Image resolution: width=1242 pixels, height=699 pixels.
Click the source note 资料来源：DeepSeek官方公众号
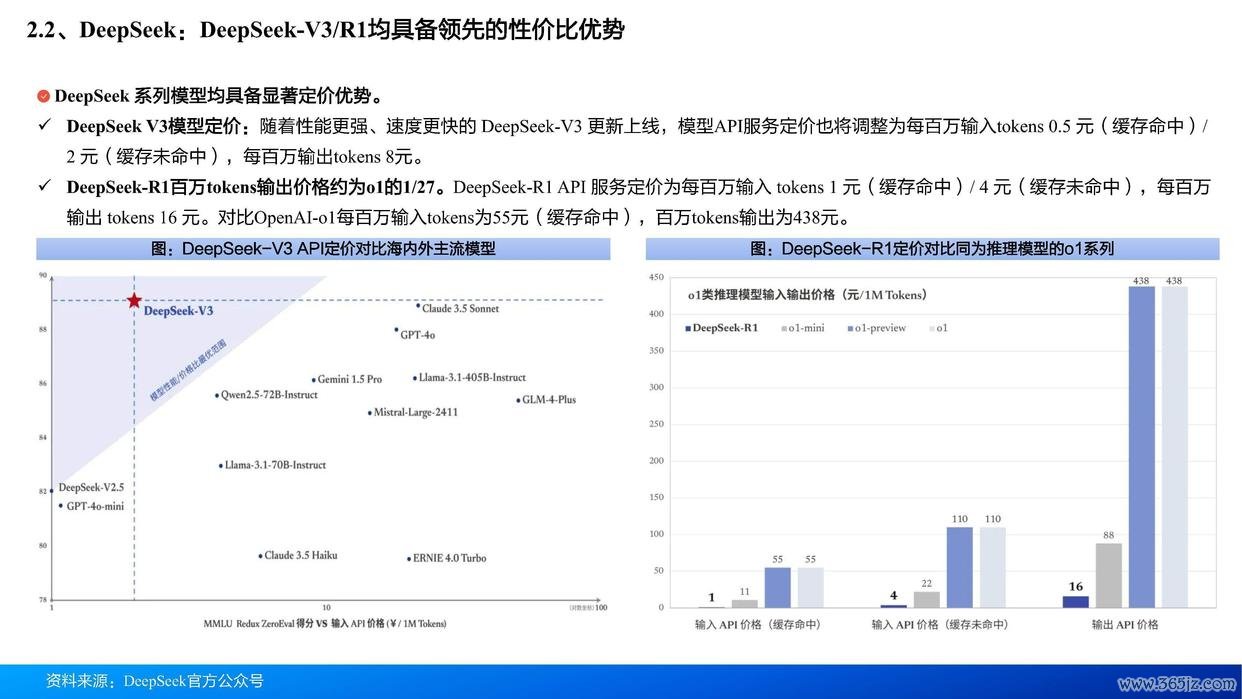click(155, 681)
